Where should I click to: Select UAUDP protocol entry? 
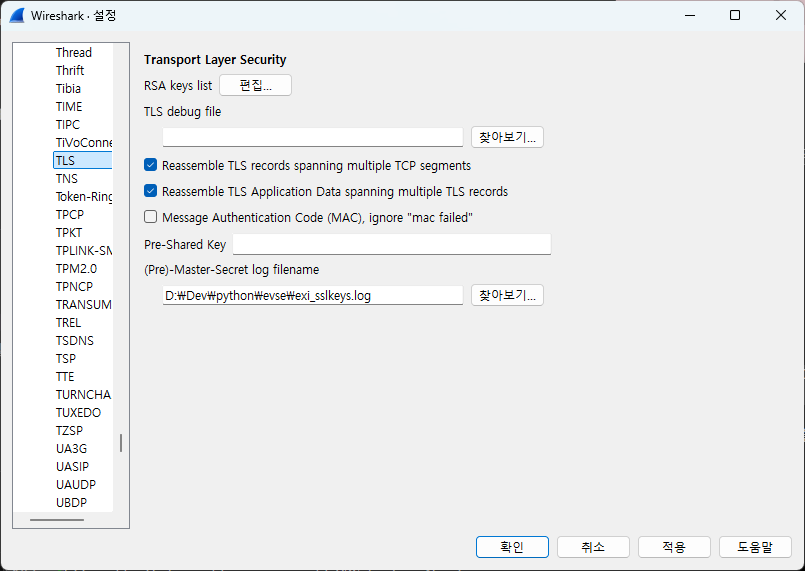(75, 484)
